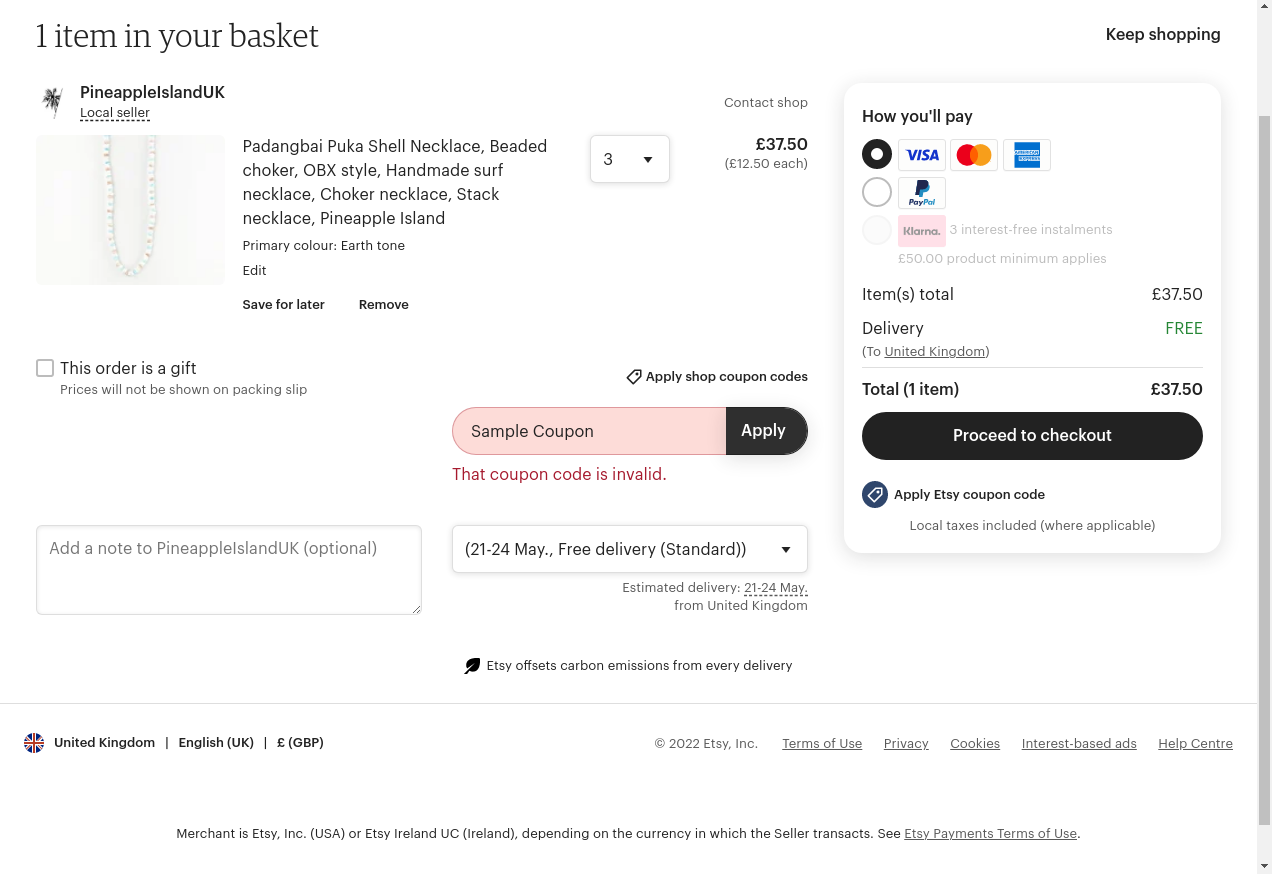The height and width of the screenshot is (874, 1272).
Task: Tick the This order is a gift checkbox
Action: [45, 368]
